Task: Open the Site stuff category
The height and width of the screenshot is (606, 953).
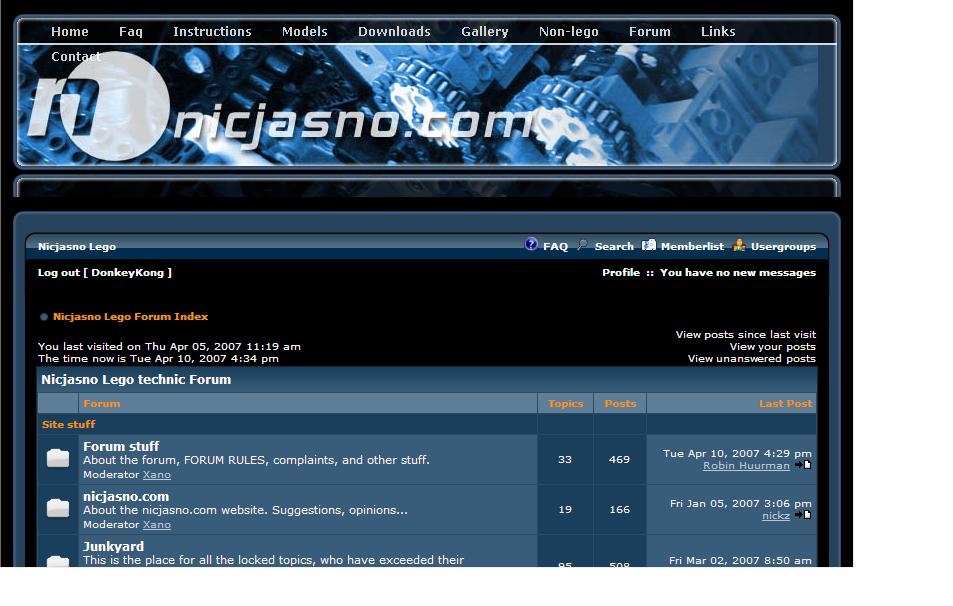Action: tap(68, 424)
